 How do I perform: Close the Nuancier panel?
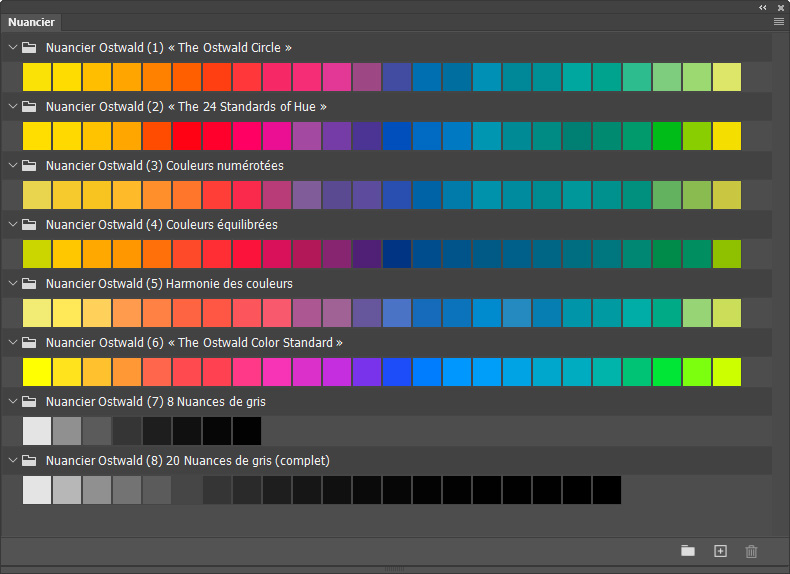[780, 8]
